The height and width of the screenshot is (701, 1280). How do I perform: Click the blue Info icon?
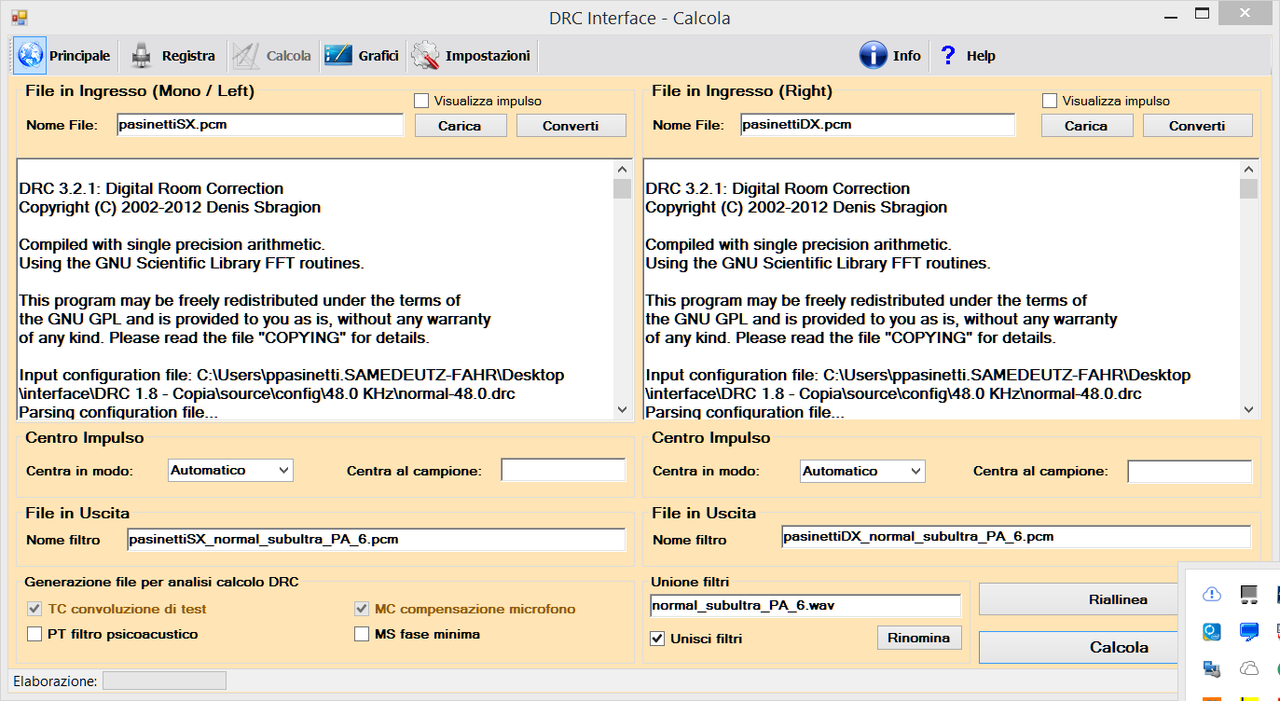tap(873, 56)
